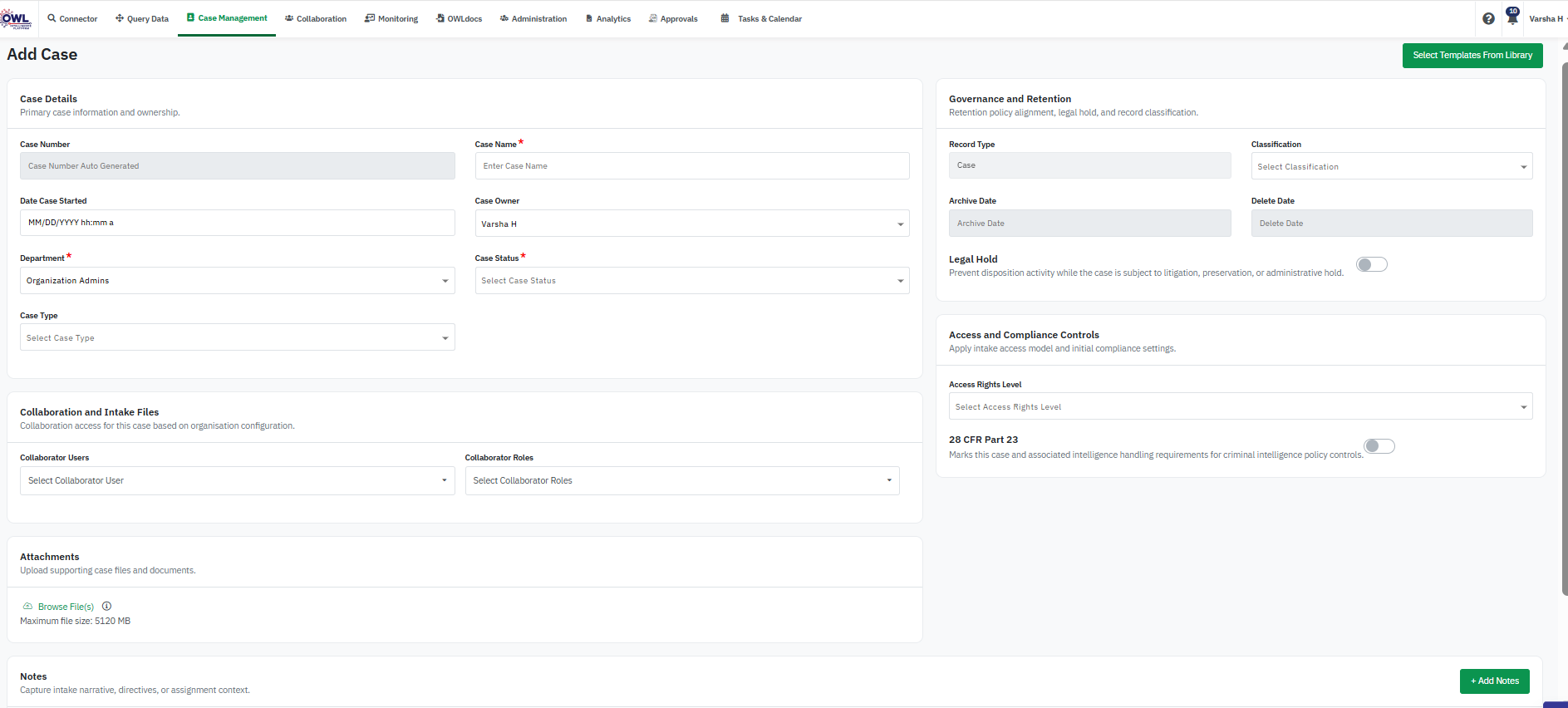Image resolution: width=1568 pixels, height=708 pixels.
Task: Open the Select Classification dropdown
Action: (x=1392, y=166)
